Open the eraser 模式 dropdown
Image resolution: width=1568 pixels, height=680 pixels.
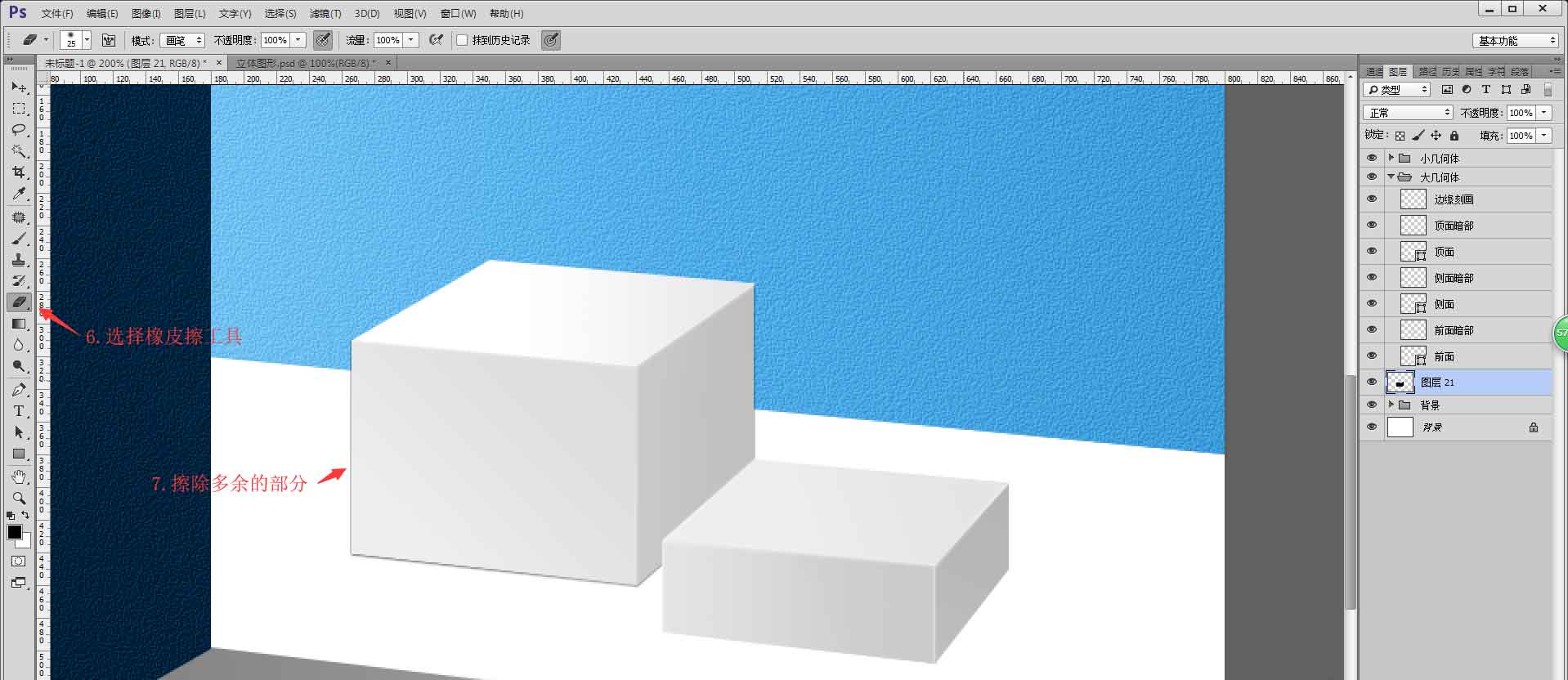(181, 40)
